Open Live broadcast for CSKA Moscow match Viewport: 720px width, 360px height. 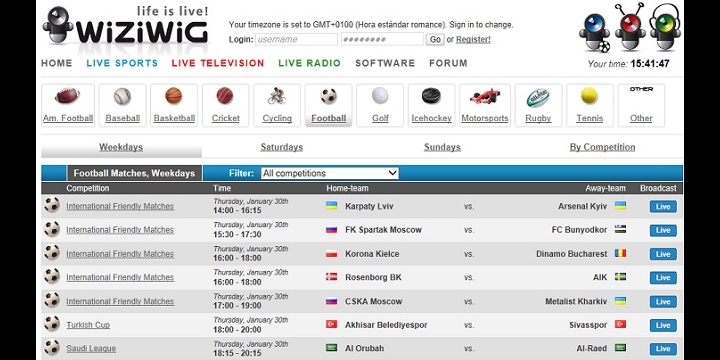[663, 302]
